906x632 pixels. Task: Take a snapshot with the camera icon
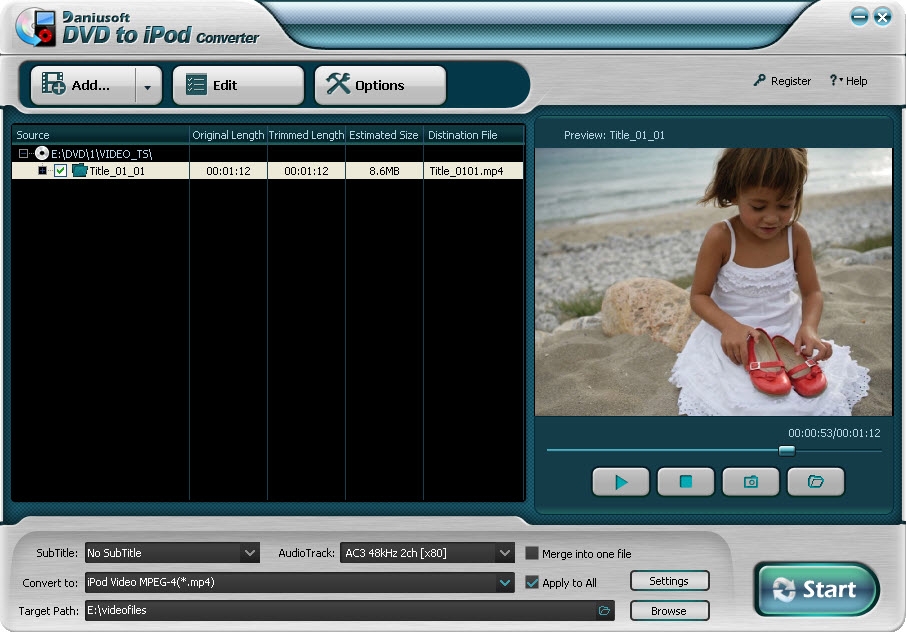pyautogui.click(x=750, y=482)
